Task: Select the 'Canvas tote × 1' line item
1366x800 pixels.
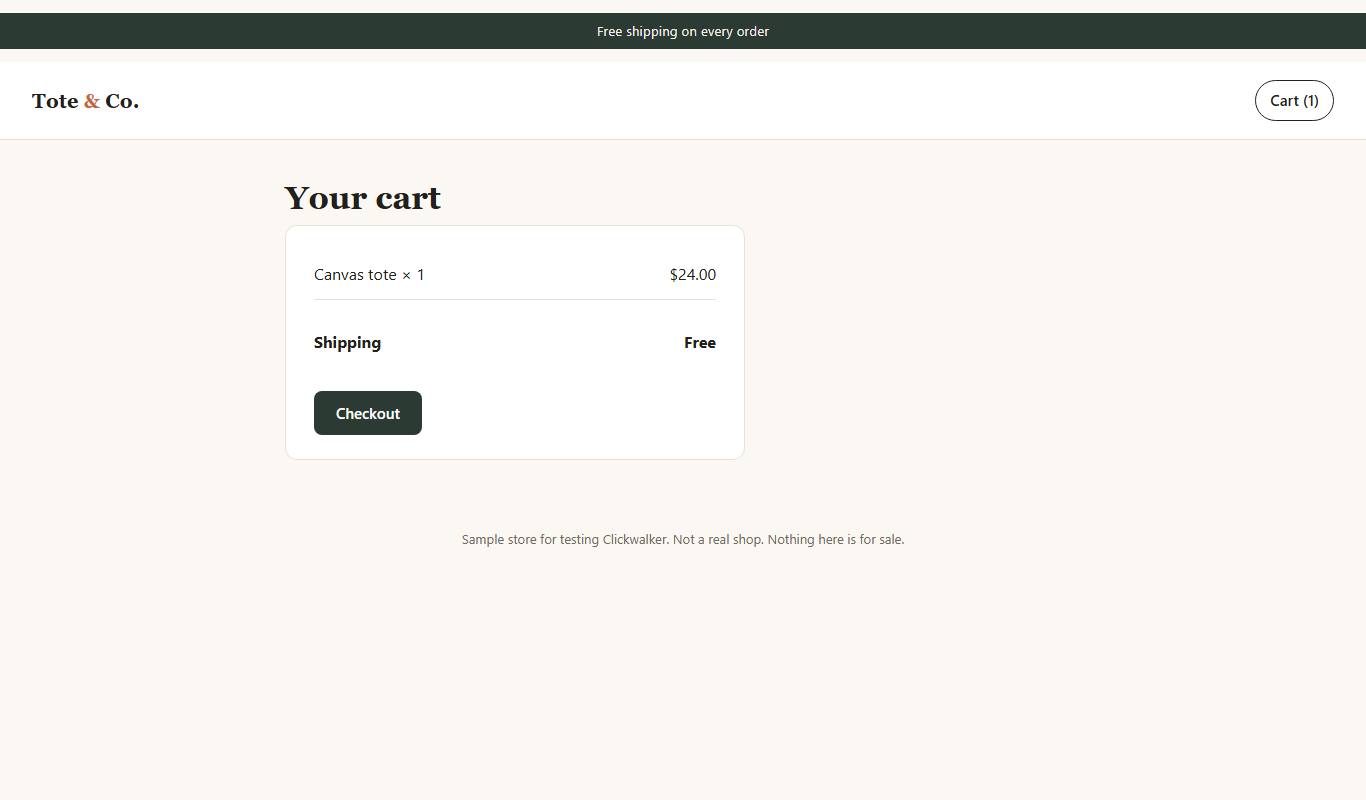Action: pos(515,274)
